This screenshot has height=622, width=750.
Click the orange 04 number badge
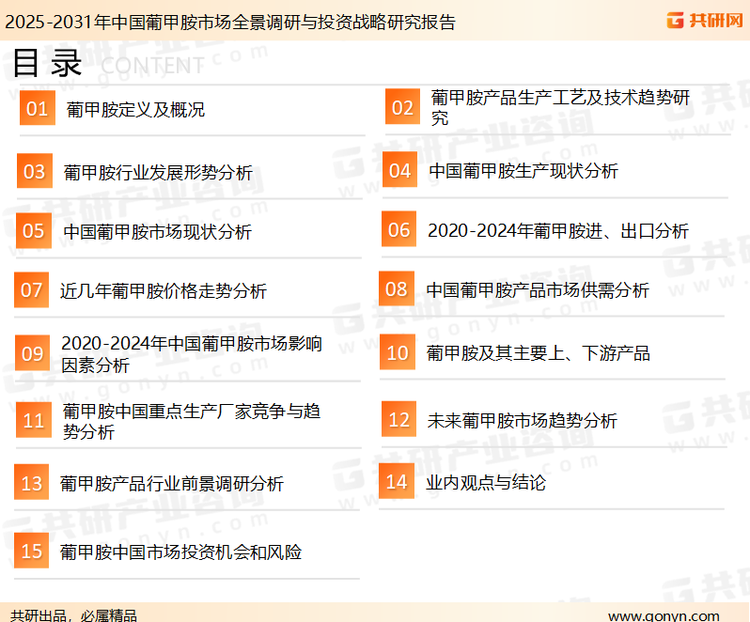400,170
